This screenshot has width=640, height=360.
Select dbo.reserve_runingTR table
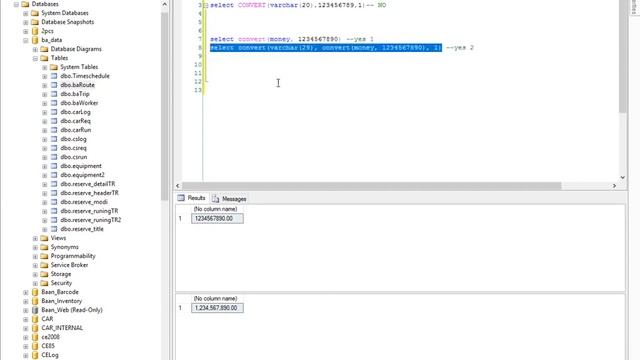tap(89, 211)
